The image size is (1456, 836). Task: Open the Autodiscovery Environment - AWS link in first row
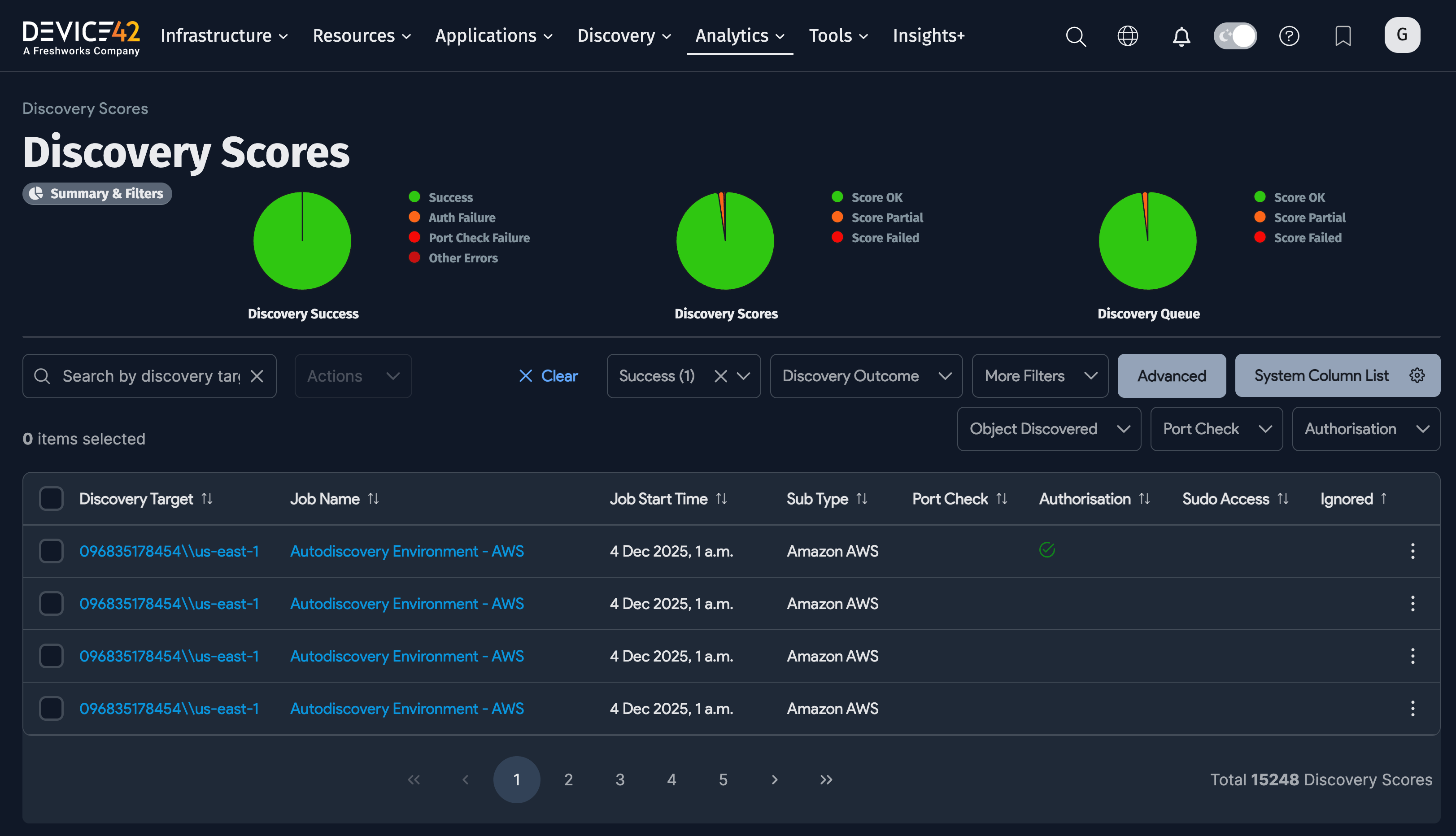tap(406, 551)
